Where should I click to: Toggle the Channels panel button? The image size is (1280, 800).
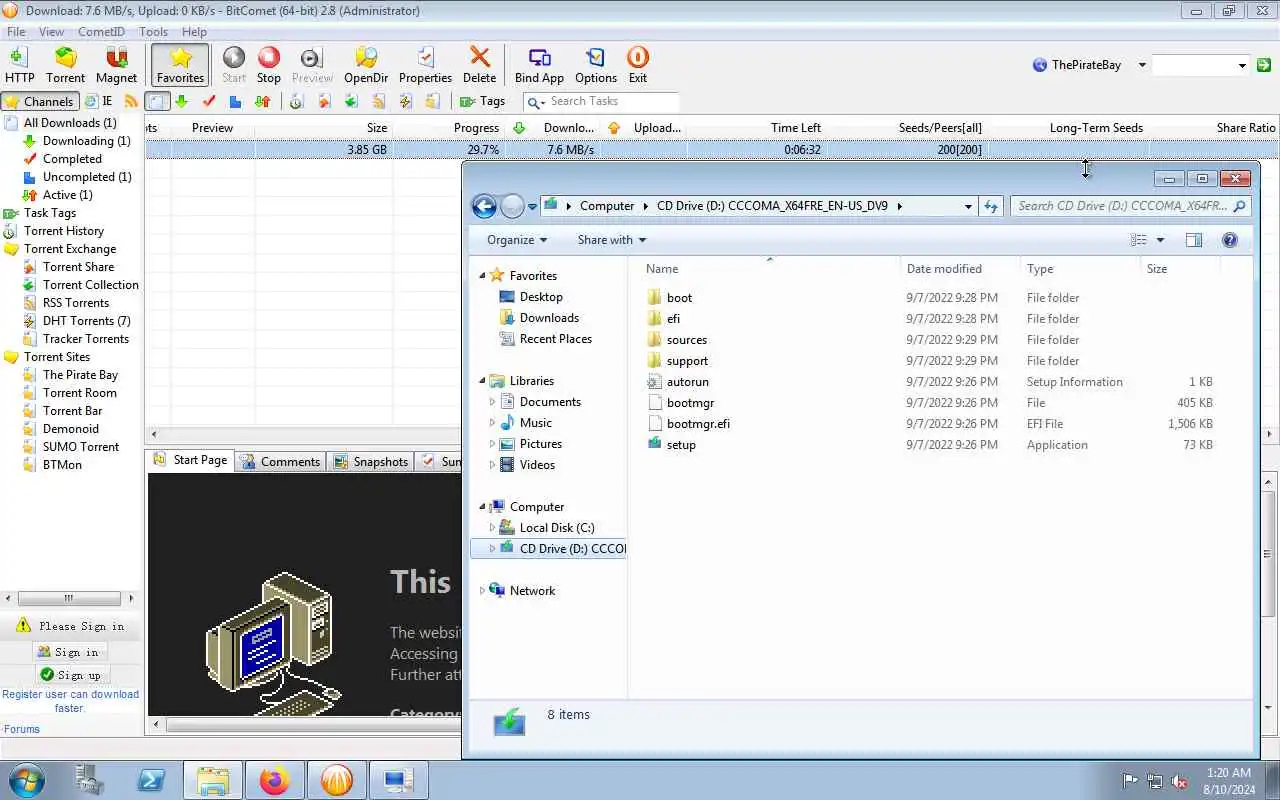[39, 101]
